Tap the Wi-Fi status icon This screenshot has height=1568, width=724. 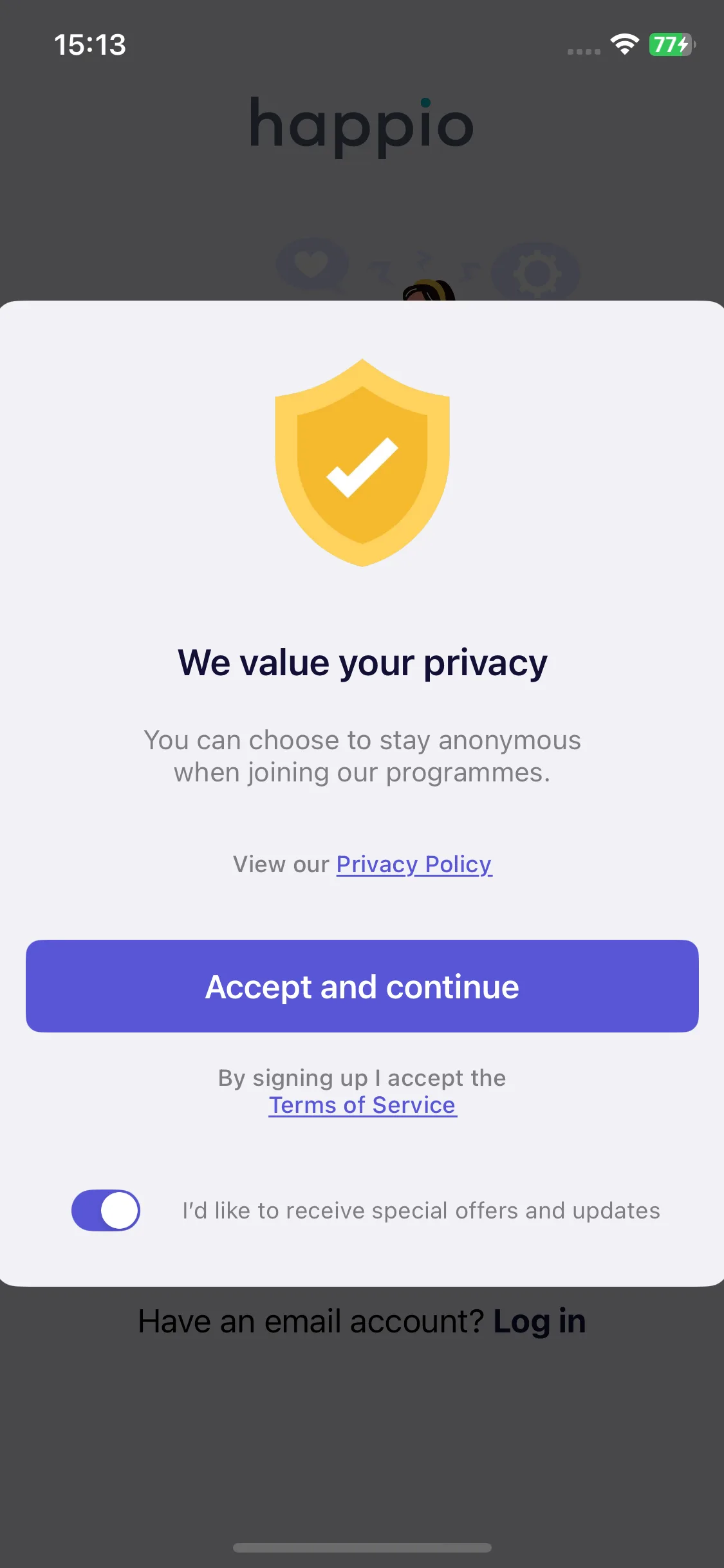click(x=624, y=44)
